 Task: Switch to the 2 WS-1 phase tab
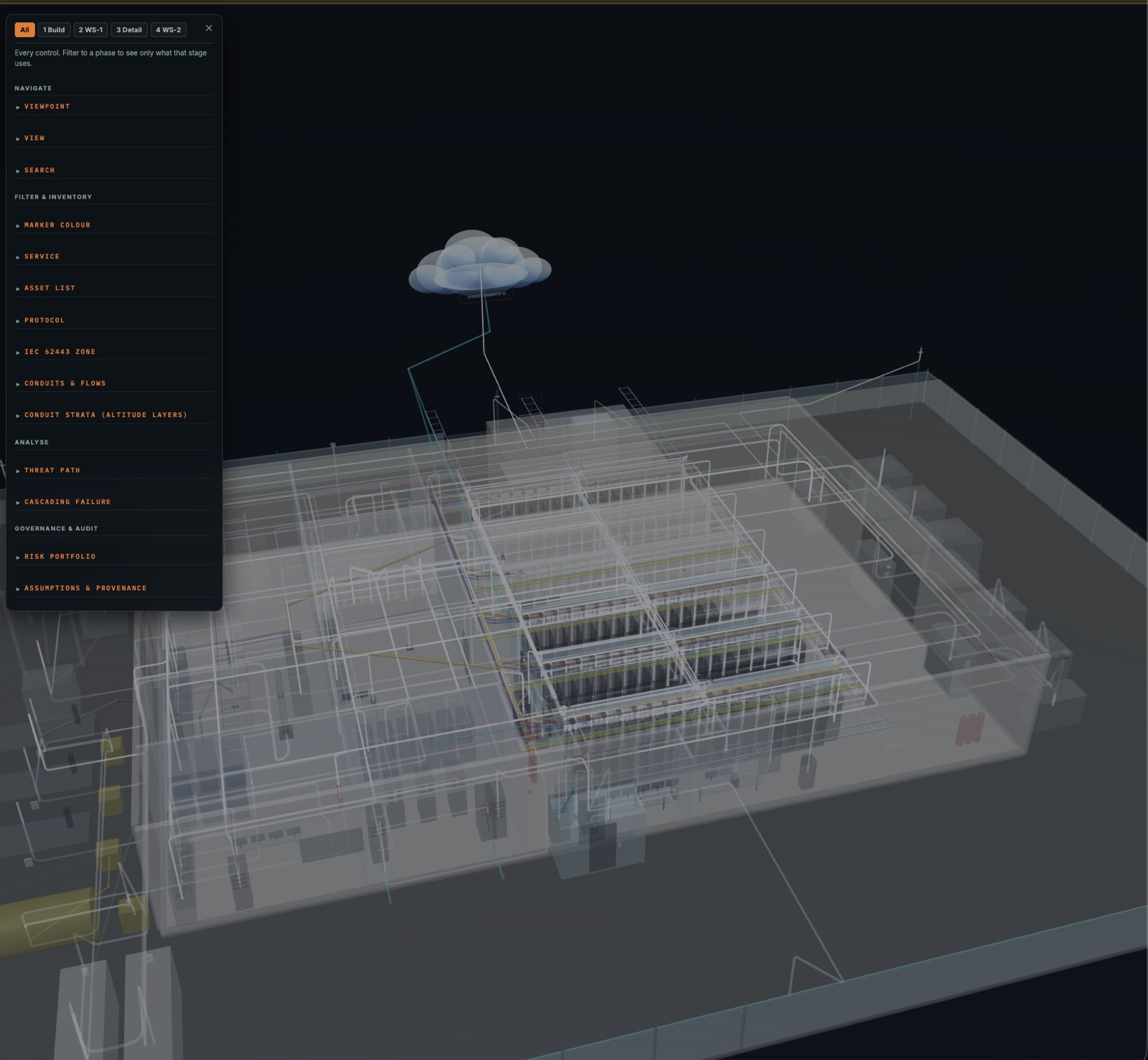[90, 30]
